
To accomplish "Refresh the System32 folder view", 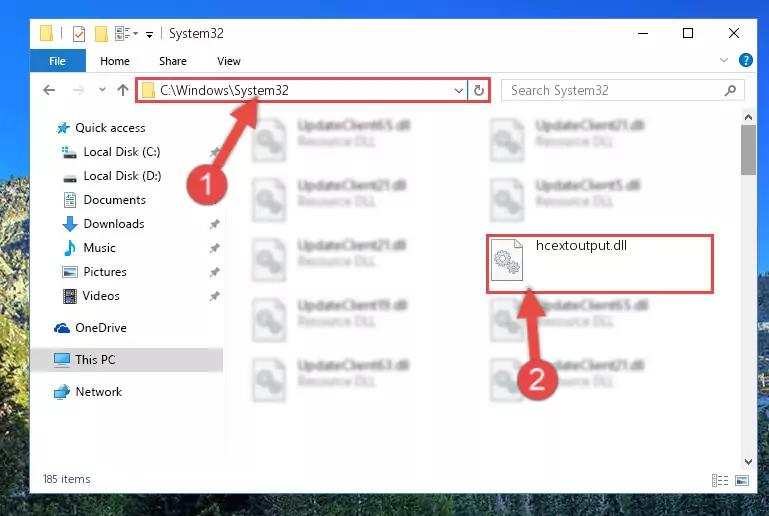I will (x=479, y=90).
